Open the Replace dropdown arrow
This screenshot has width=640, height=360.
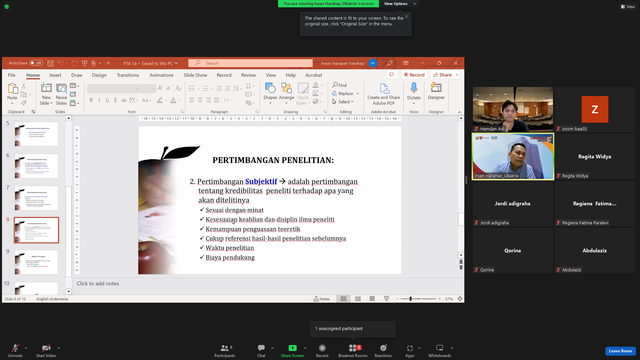358,93
